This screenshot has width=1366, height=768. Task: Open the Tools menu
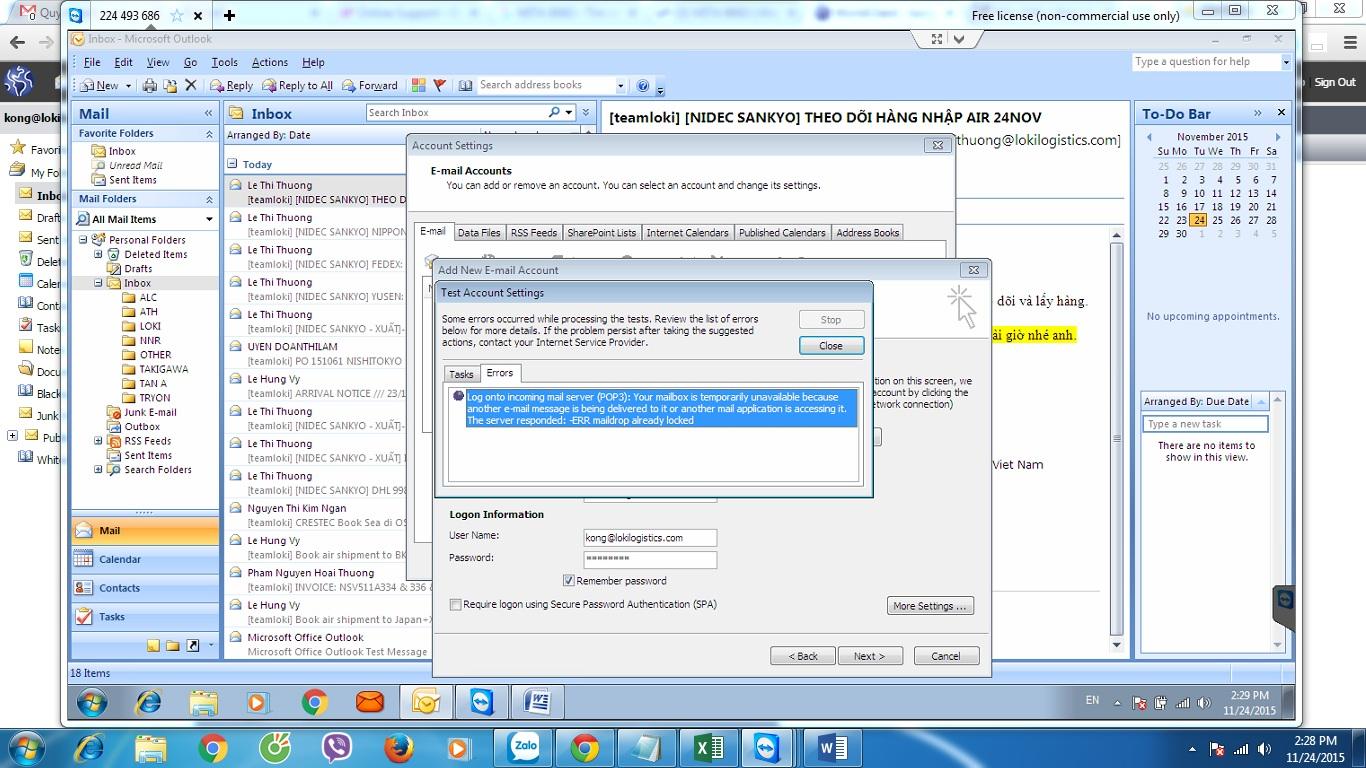pyautogui.click(x=225, y=62)
